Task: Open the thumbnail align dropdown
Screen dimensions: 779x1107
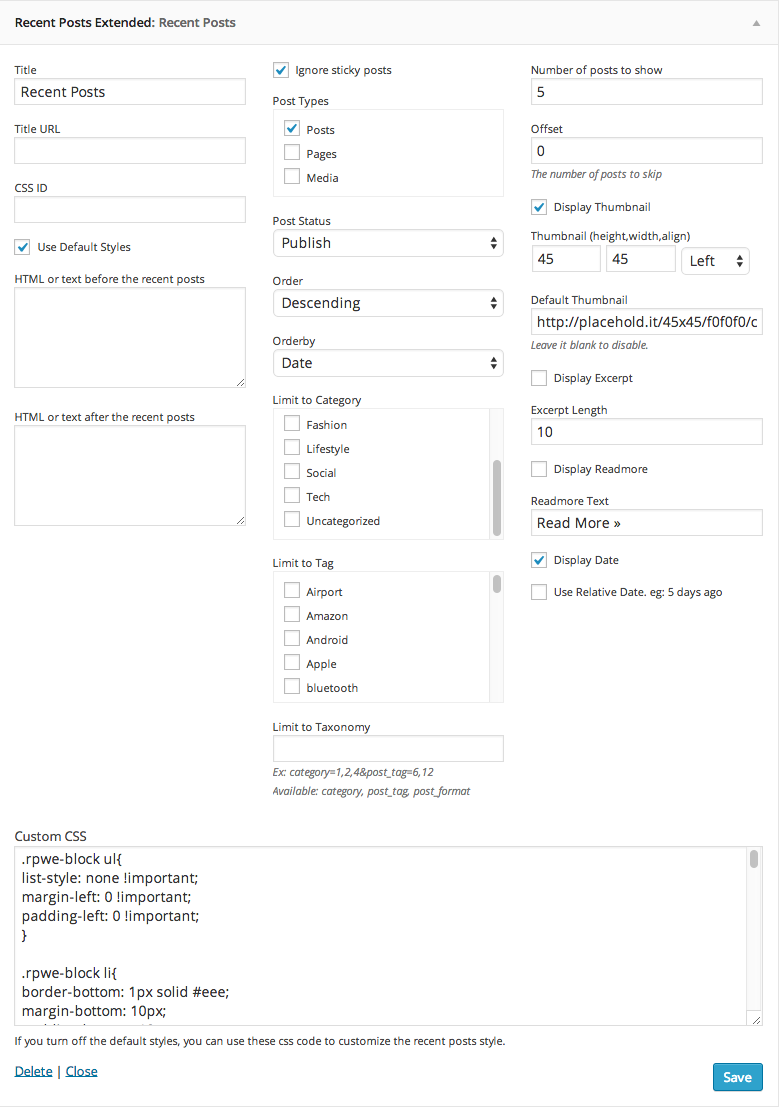Action: (715, 260)
